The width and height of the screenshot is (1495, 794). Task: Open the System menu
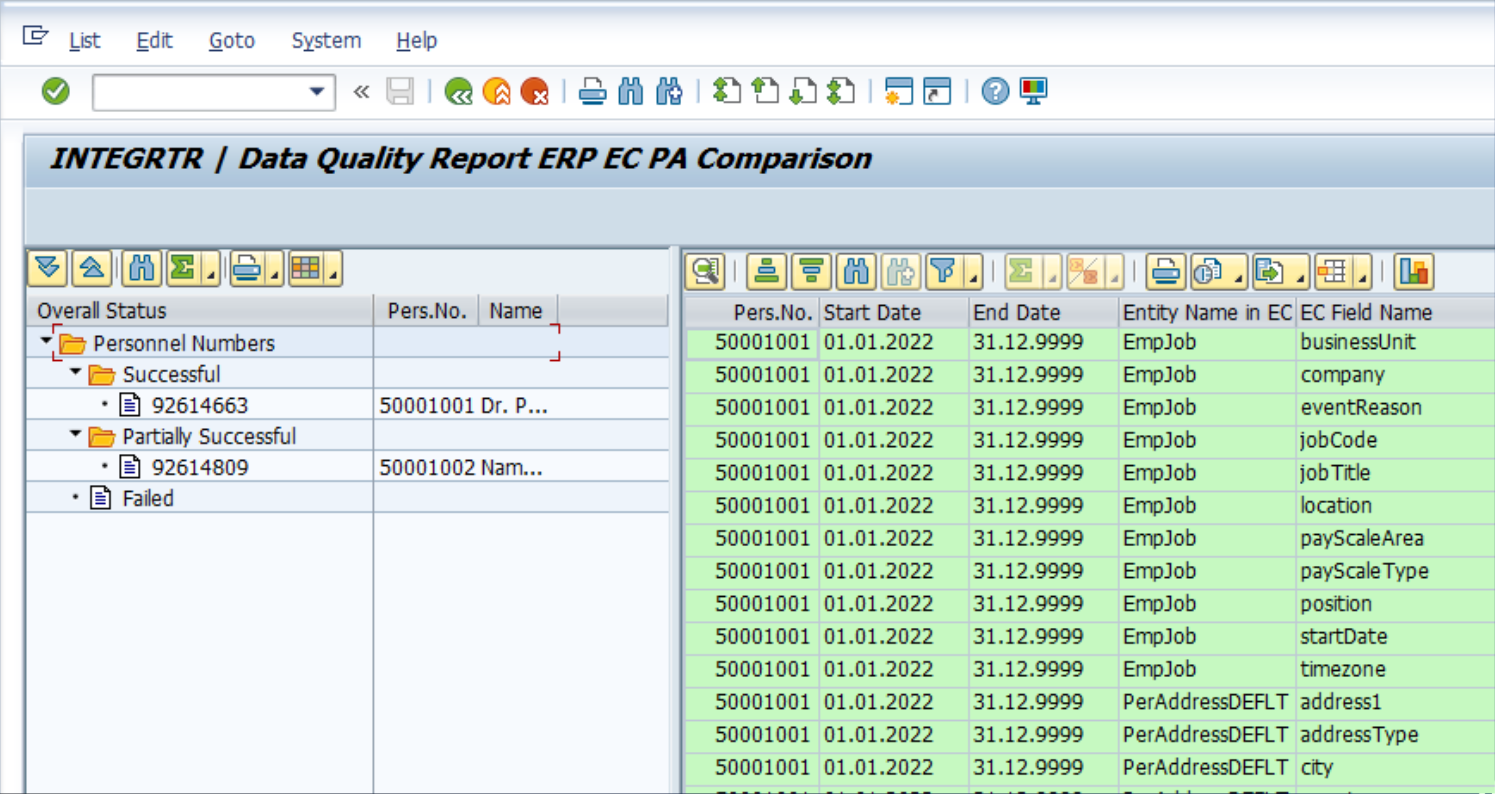pyautogui.click(x=326, y=41)
